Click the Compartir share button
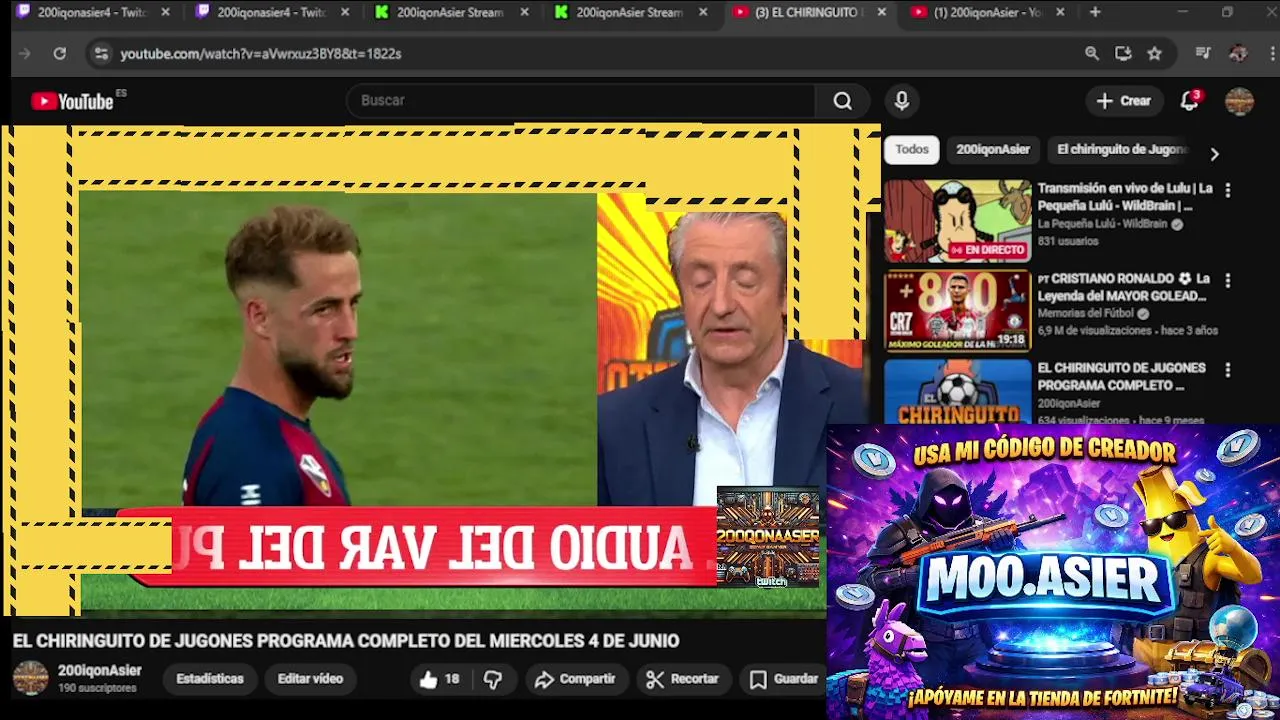 point(575,679)
